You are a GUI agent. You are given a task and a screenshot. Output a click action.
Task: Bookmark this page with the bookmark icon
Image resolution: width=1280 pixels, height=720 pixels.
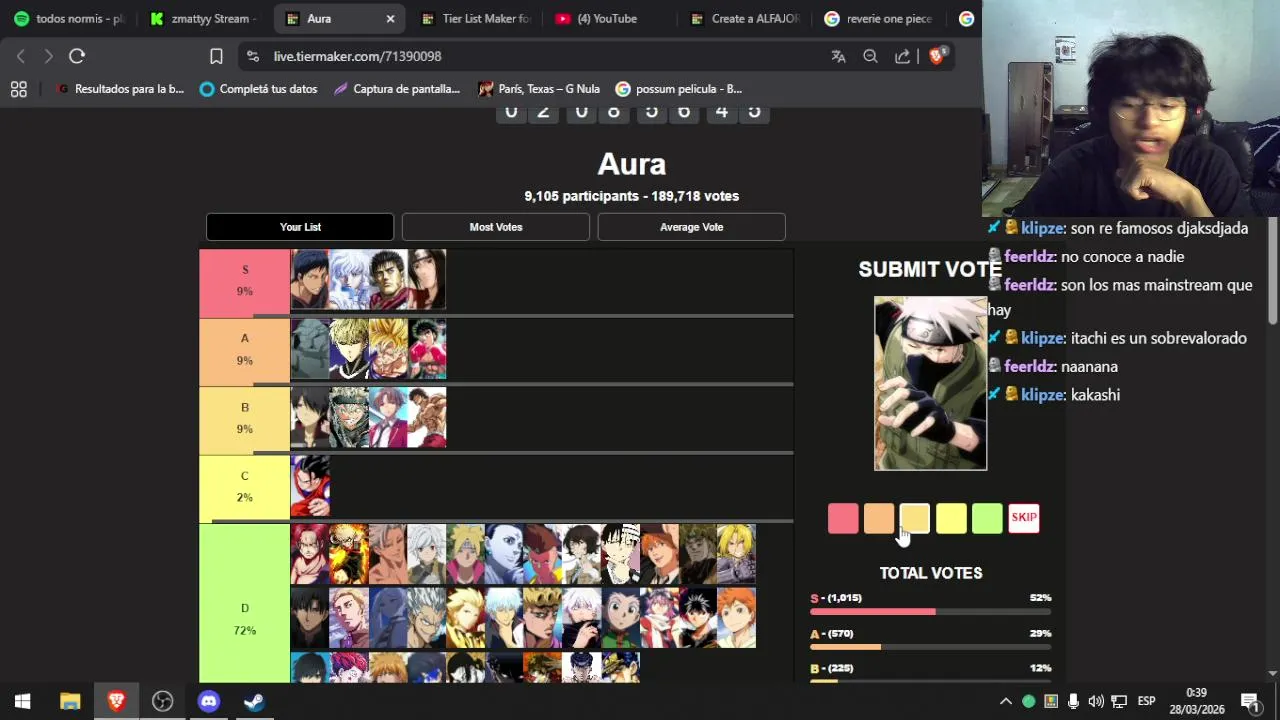[x=216, y=56]
